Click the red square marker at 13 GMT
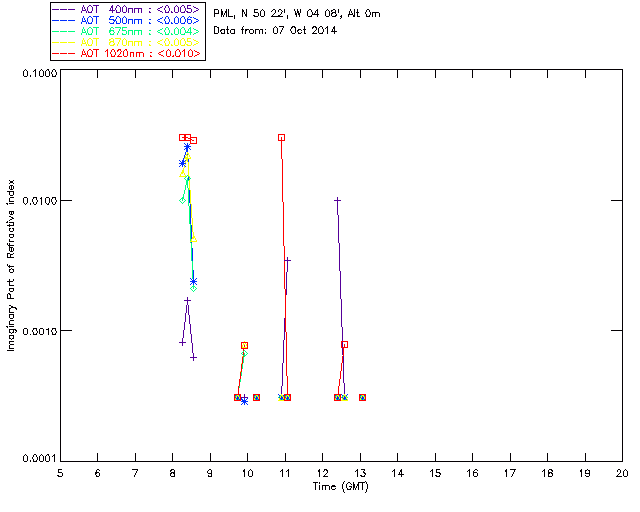 click(362, 398)
